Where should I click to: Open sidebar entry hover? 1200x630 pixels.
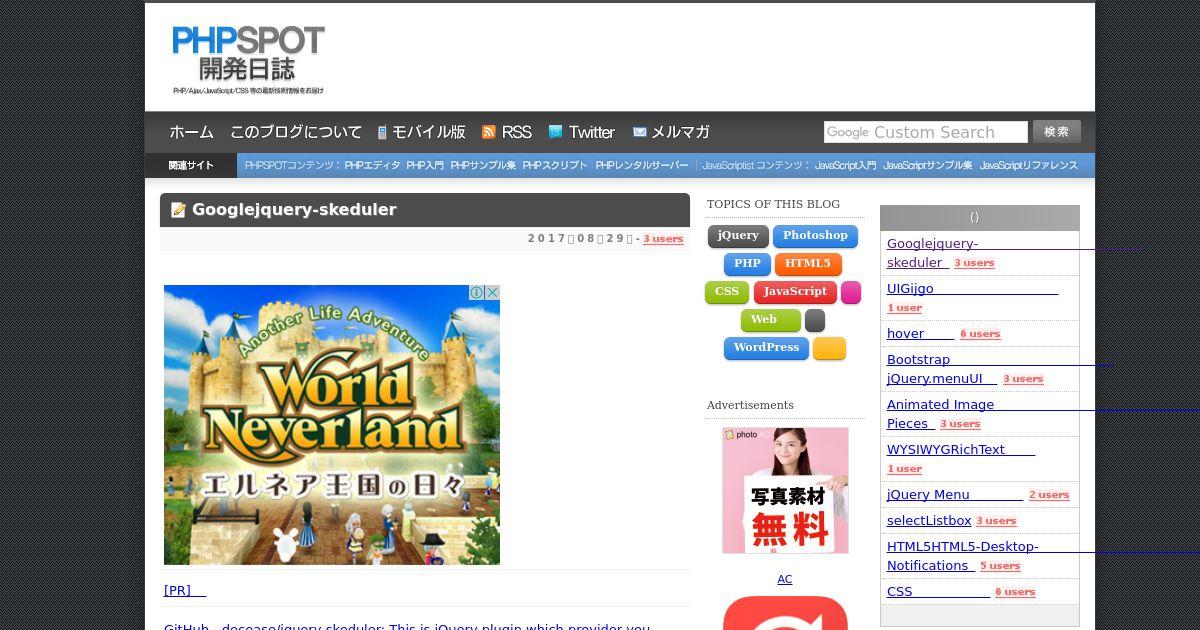920,334
